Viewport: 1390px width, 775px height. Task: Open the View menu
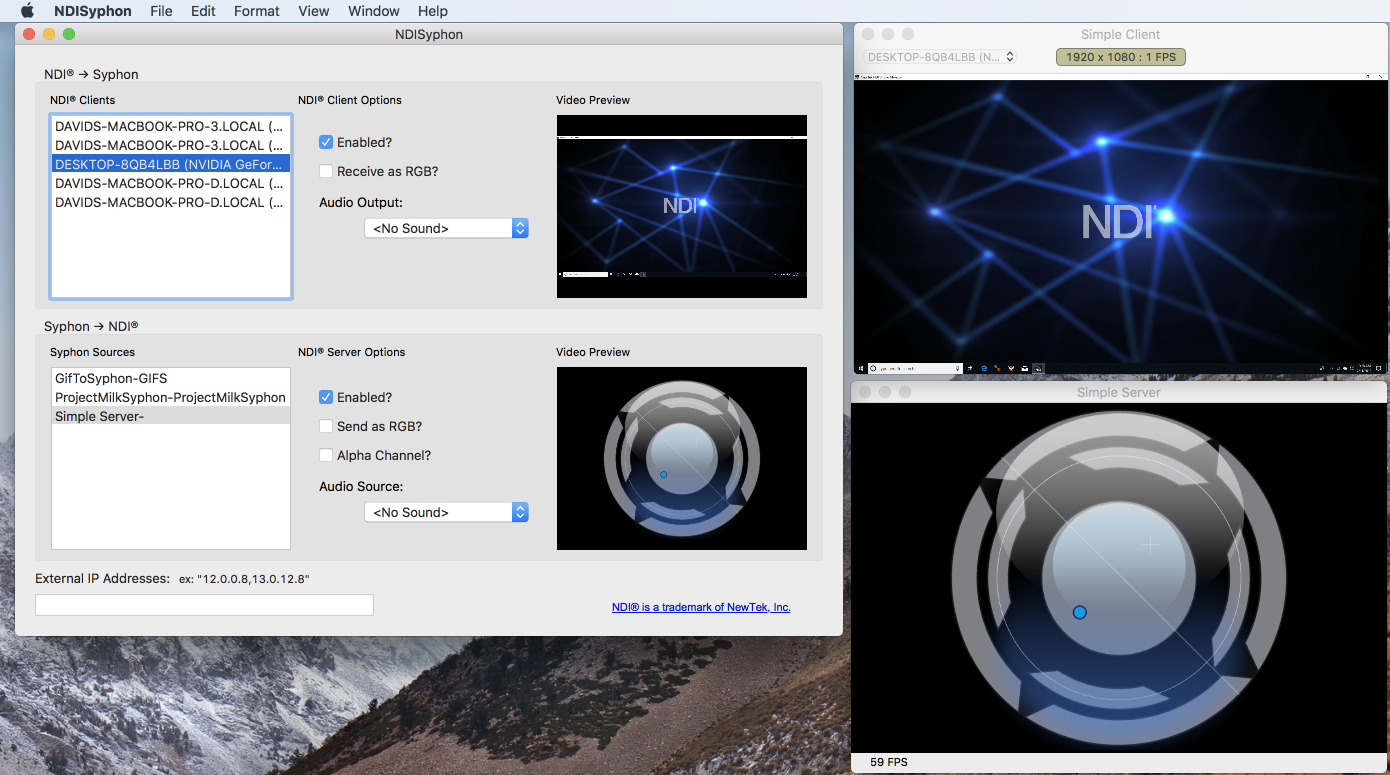(x=314, y=11)
